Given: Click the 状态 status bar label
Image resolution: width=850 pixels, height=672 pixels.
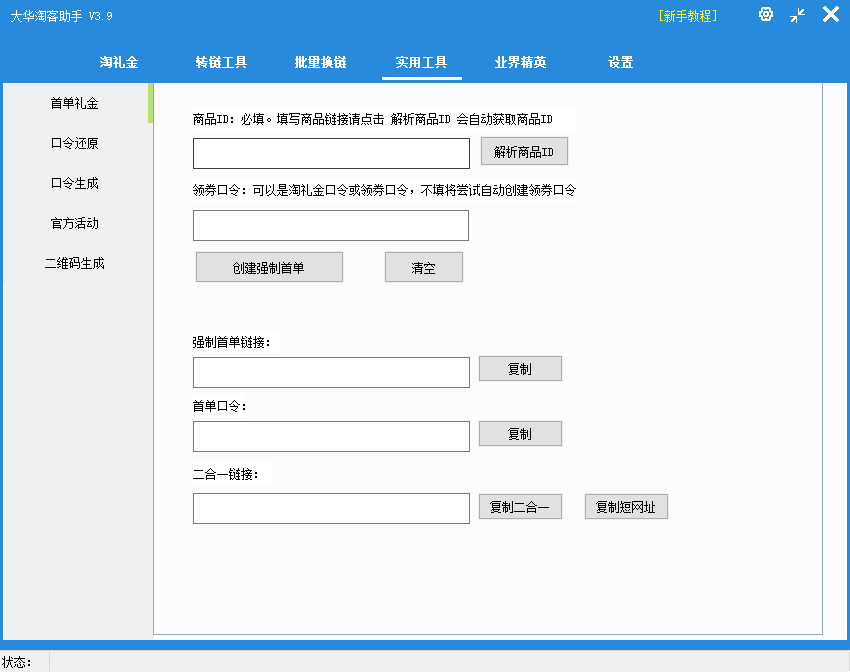Looking at the screenshot, I should coord(17,662).
